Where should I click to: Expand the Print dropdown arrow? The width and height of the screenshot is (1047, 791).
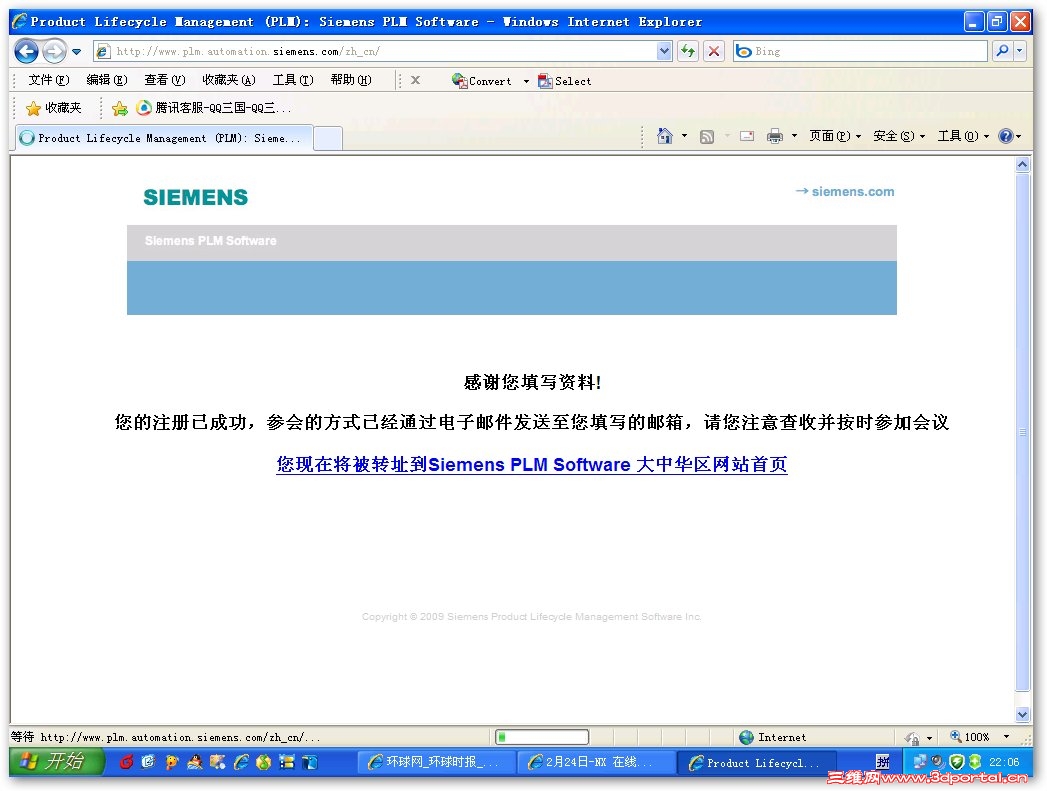click(x=795, y=136)
